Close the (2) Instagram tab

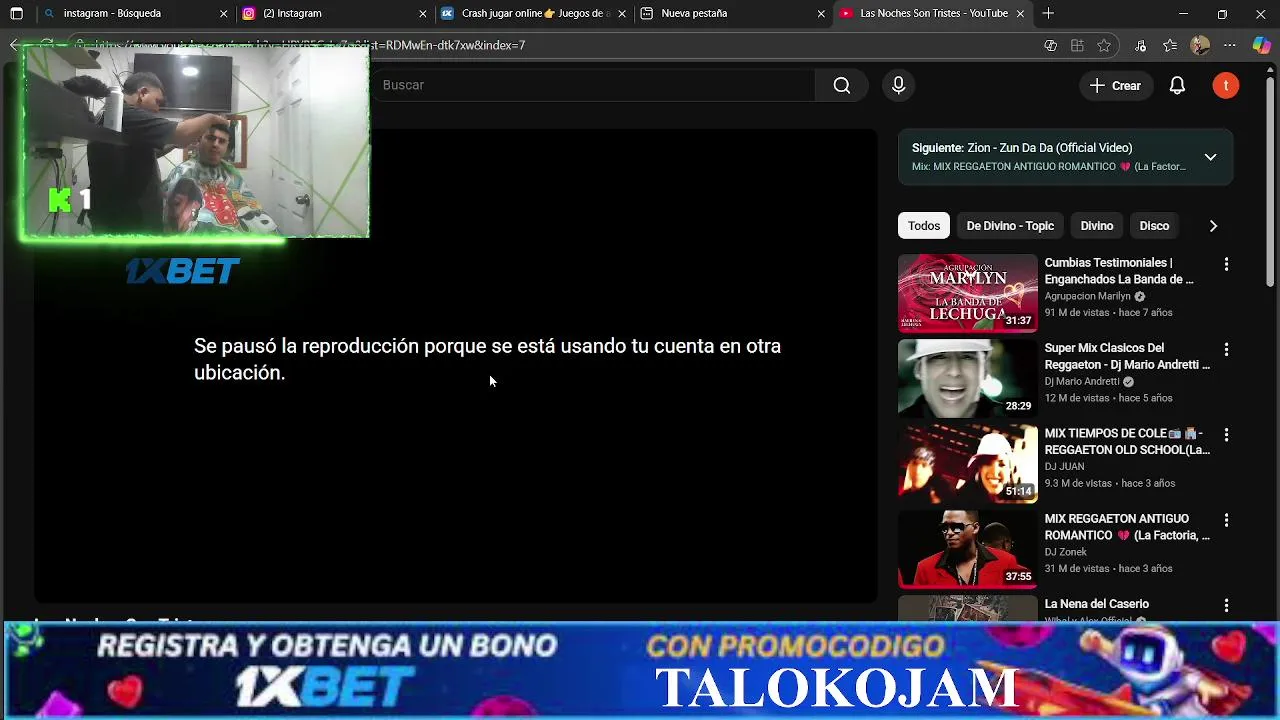422,14
